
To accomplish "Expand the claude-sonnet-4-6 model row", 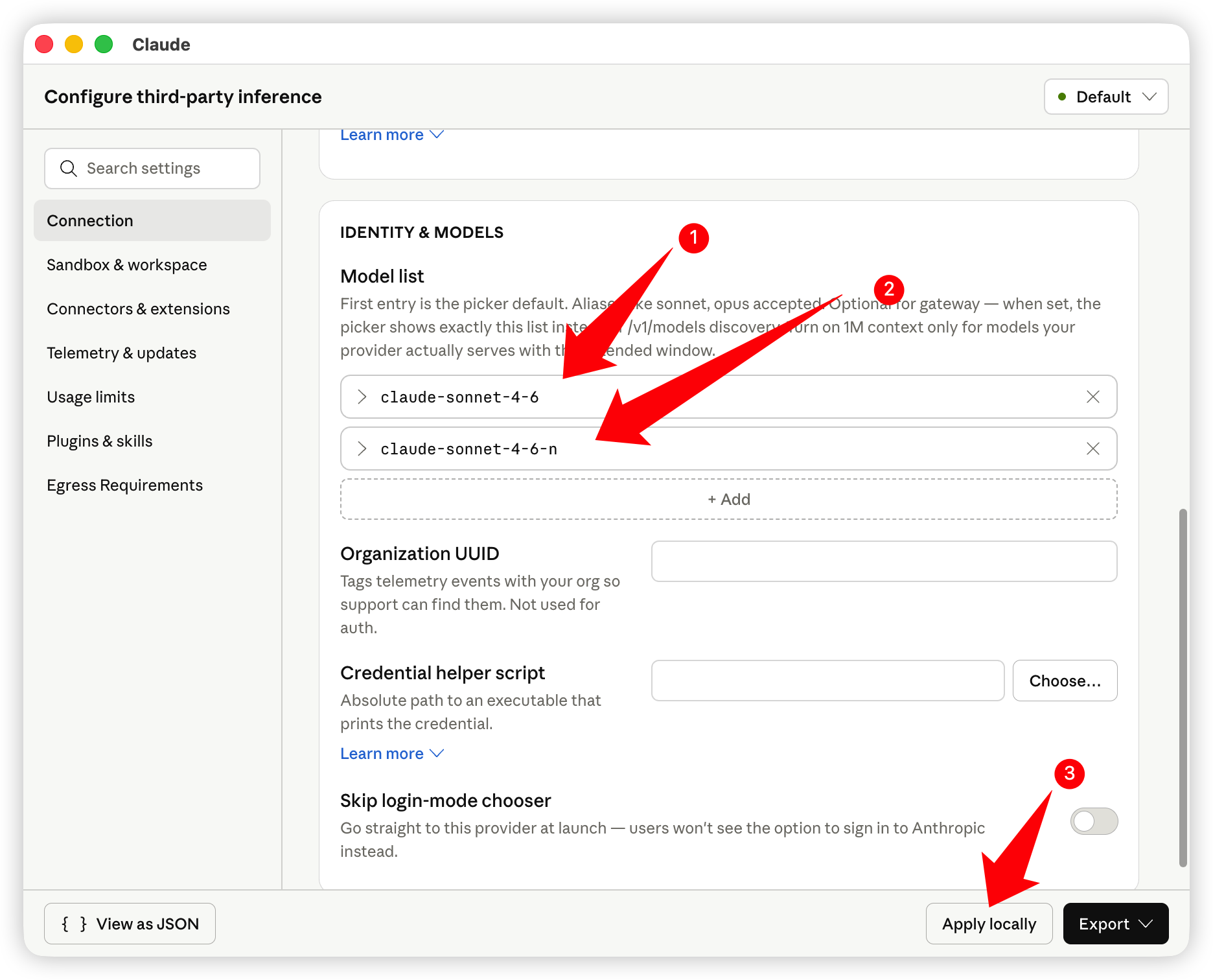I will [x=362, y=397].
